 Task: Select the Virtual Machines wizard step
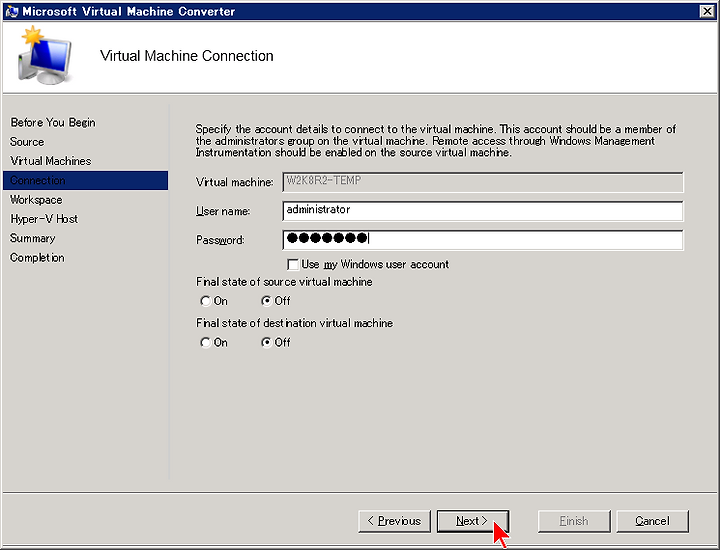pos(51,161)
